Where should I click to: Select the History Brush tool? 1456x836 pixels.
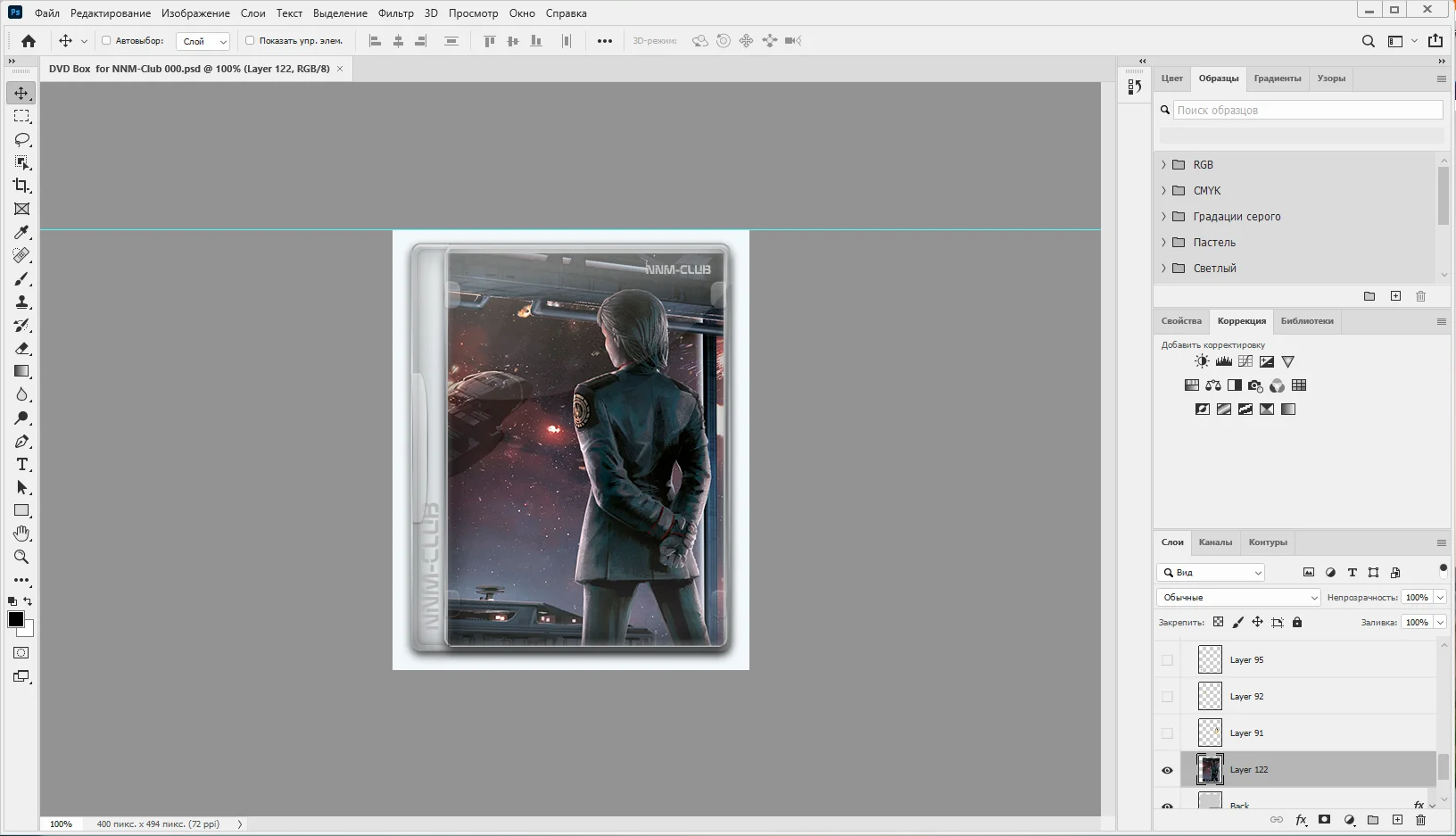(21, 326)
